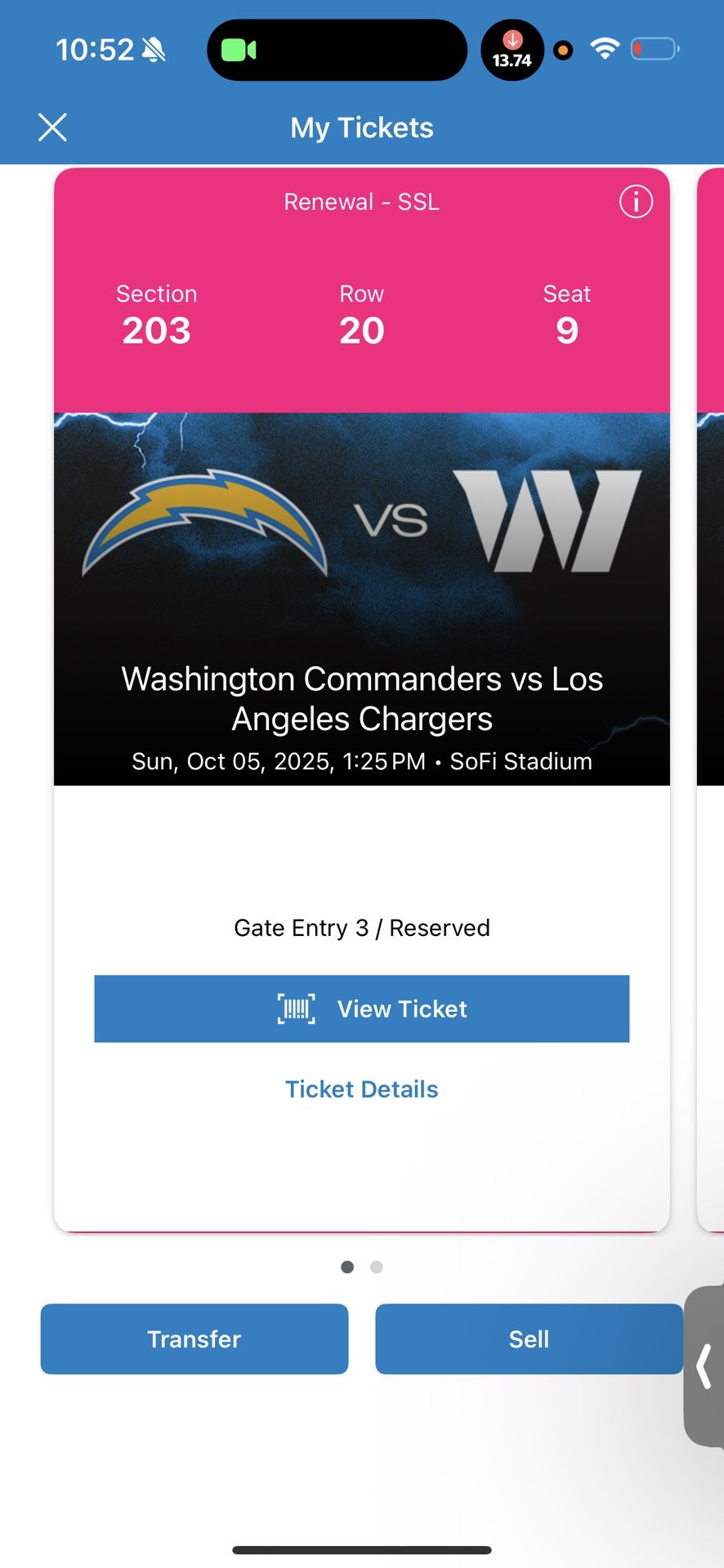Image resolution: width=724 pixels, height=1568 pixels.
Task: Expand the side panel chevron handle
Action: (x=704, y=1366)
